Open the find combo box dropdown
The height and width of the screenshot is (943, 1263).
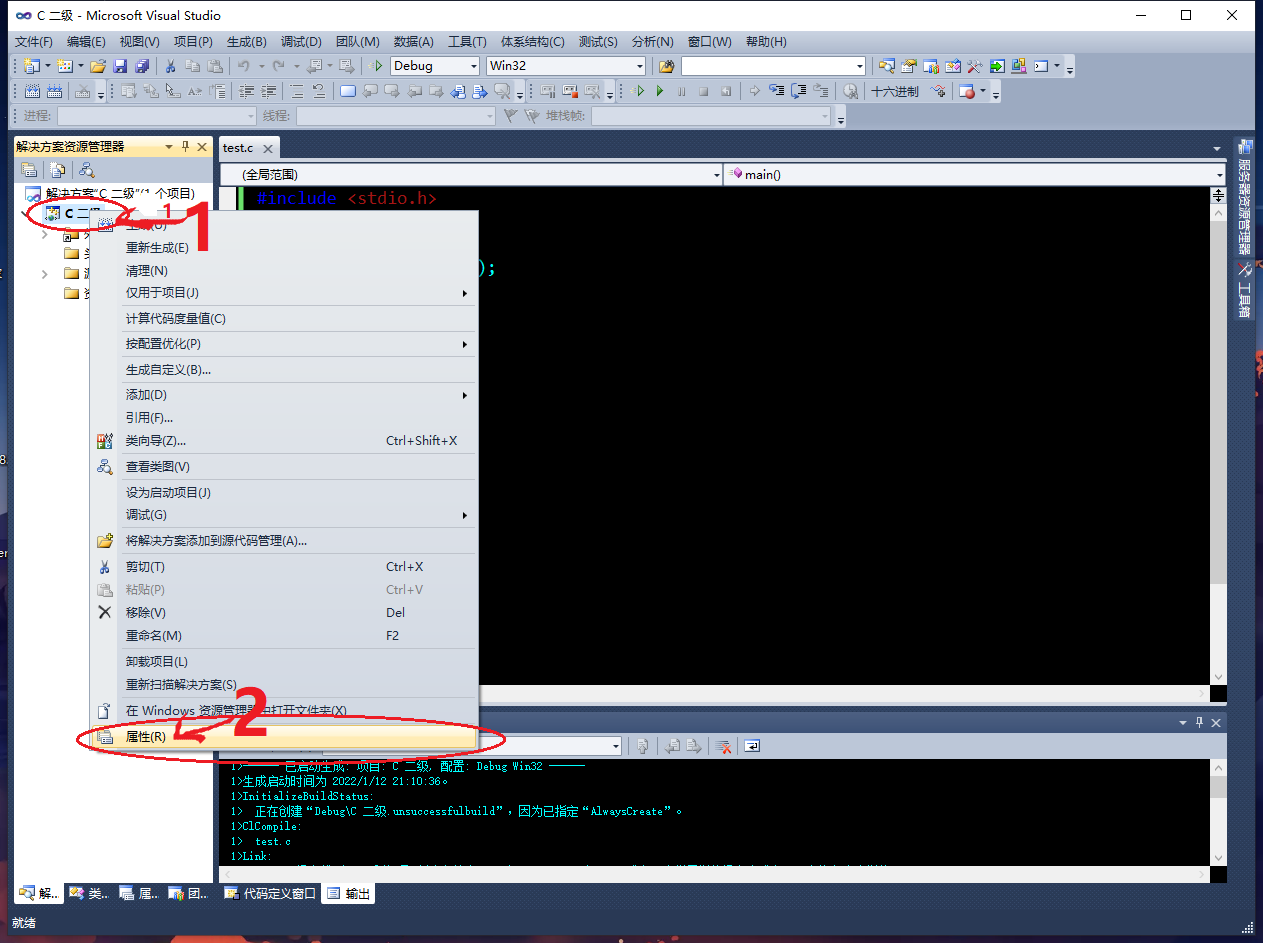(x=860, y=66)
